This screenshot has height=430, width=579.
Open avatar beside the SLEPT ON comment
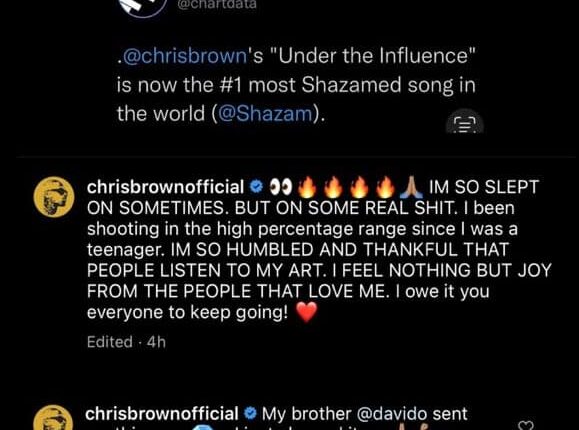[54, 197]
